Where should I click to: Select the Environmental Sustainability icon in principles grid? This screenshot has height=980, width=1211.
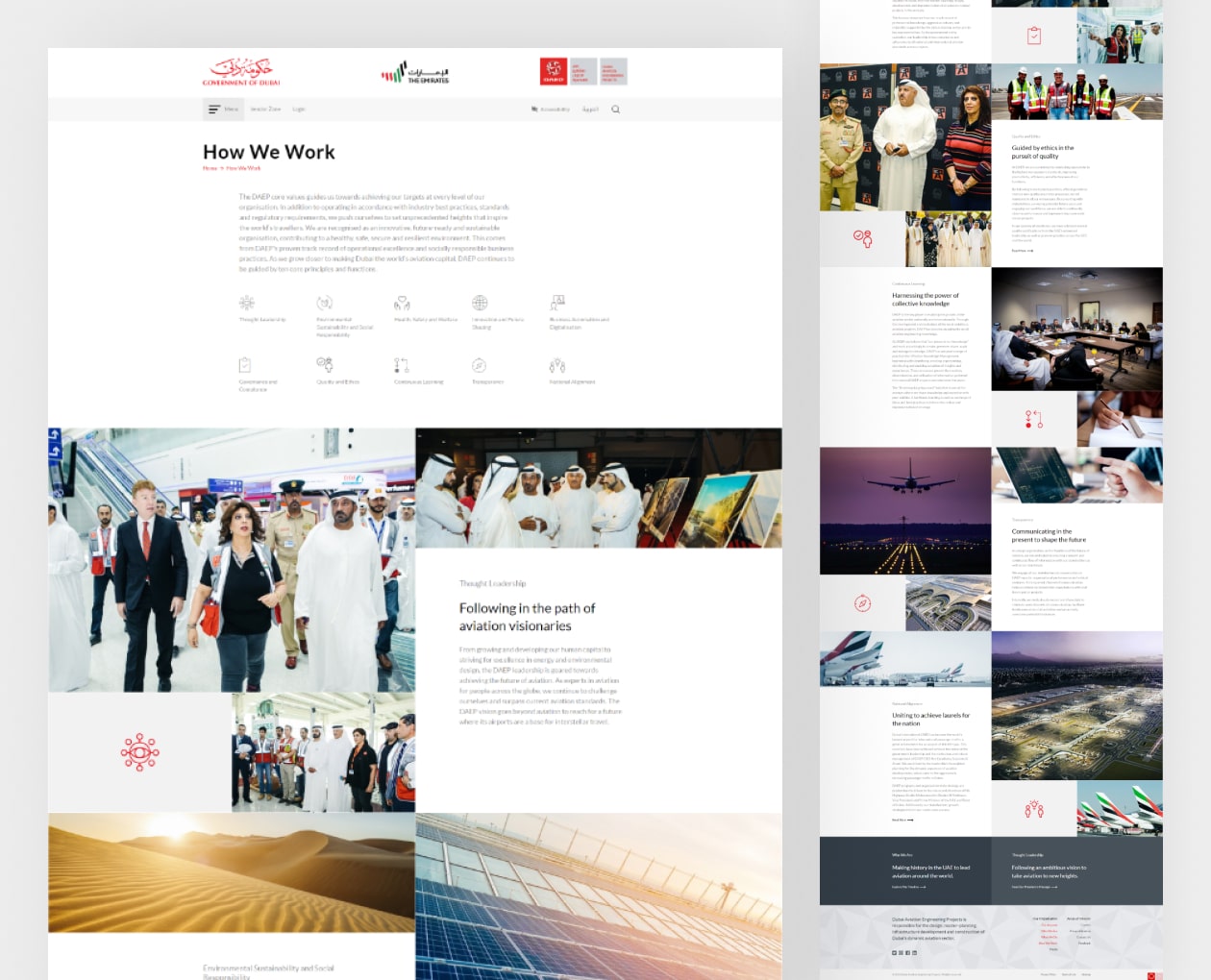tap(325, 303)
